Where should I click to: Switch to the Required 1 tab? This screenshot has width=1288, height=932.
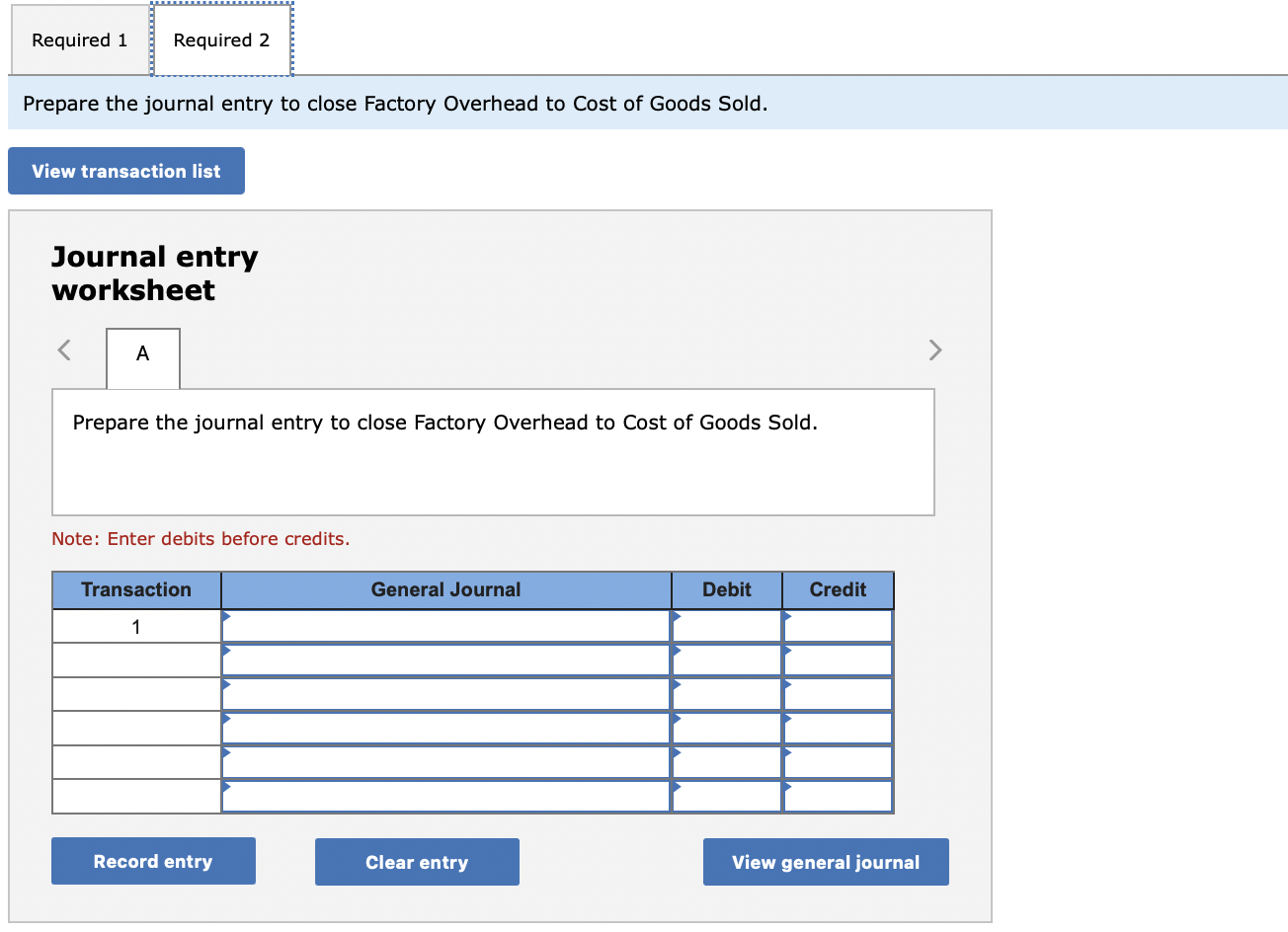click(x=79, y=39)
